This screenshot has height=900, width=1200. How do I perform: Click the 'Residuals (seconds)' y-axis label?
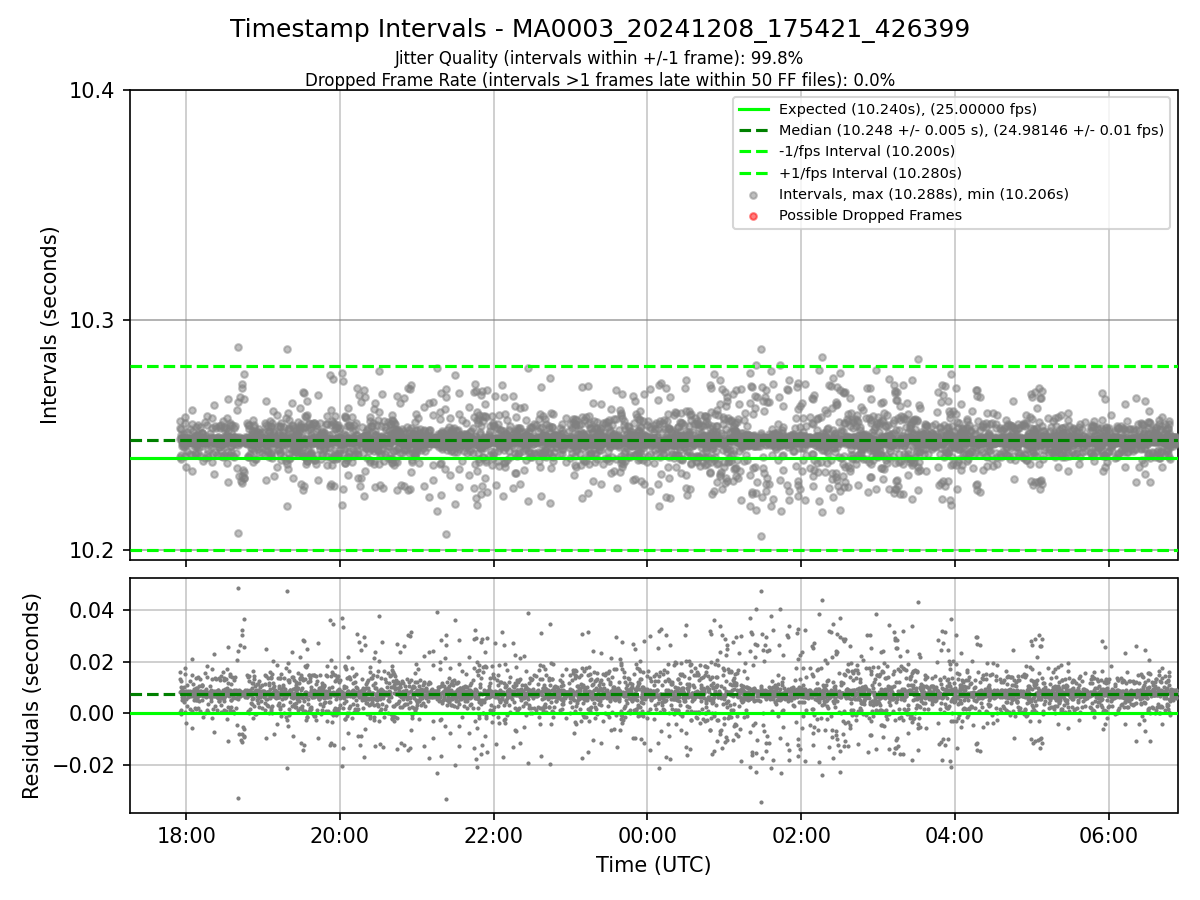coord(31,696)
